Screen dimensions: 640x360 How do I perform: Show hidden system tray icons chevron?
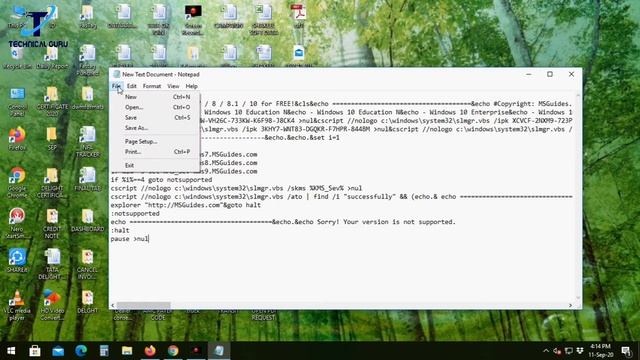click(x=546, y=351)
